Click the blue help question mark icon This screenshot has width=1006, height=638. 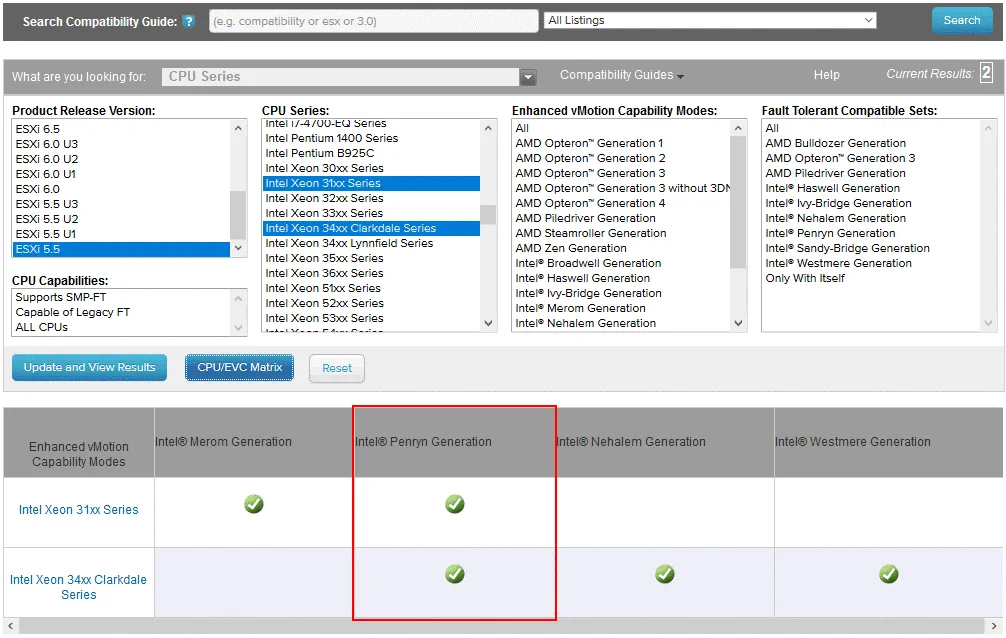pos(189,21)
